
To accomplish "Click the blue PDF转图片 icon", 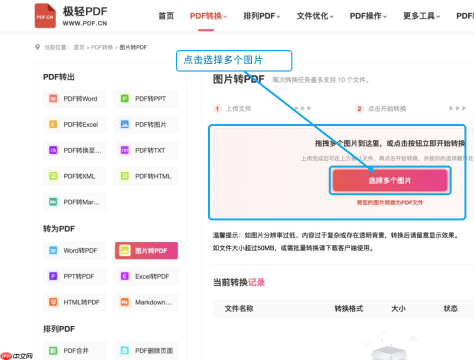I will tap(125, 124).
